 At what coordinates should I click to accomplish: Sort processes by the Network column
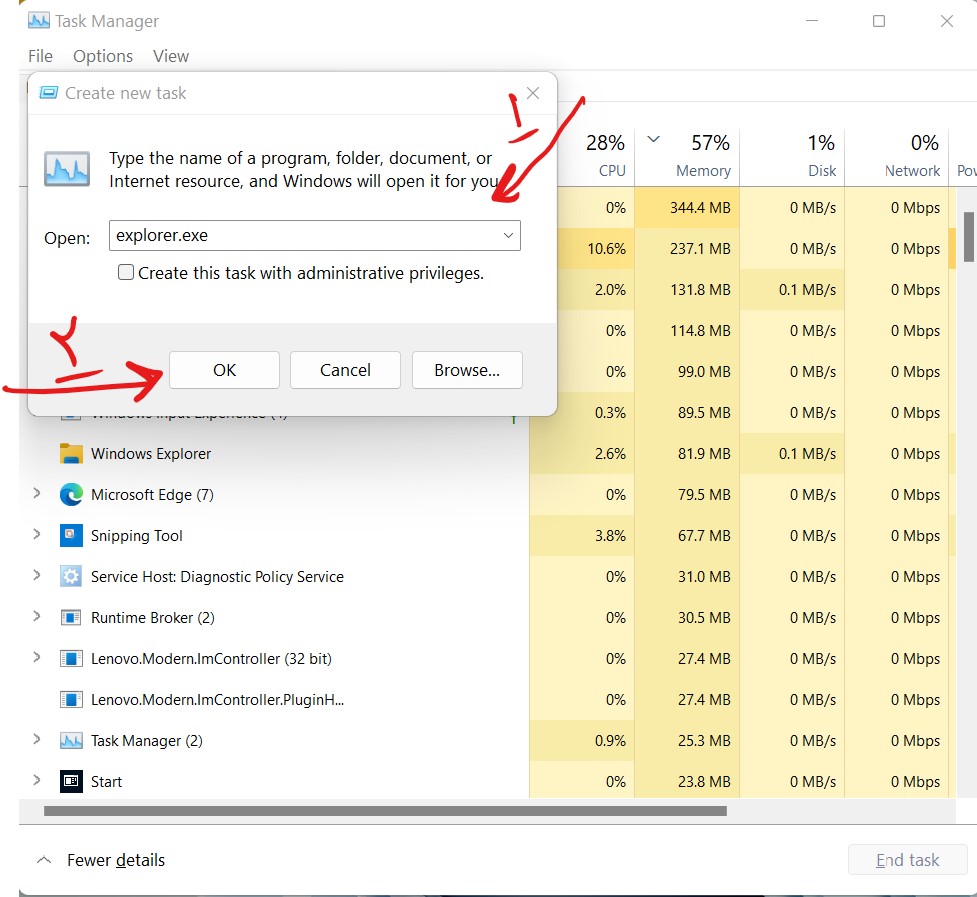tap(896, 155)
